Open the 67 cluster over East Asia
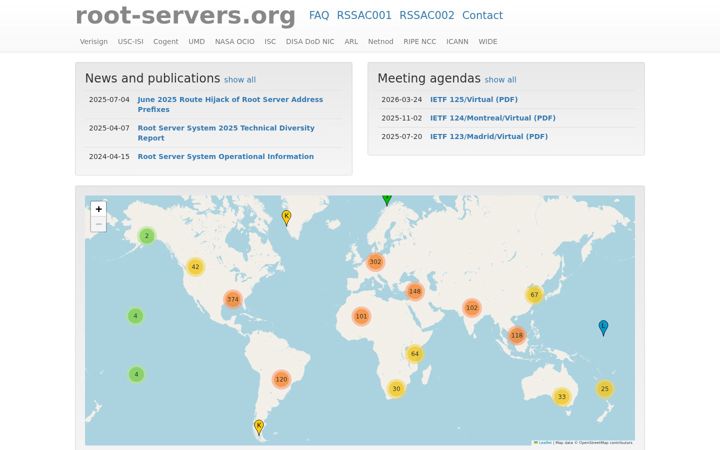Viewport: 720px width, 450px height. pos(534,295)
